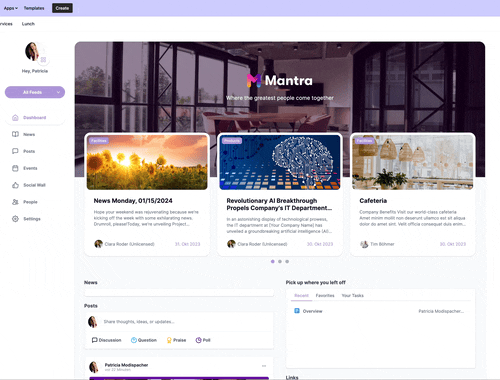Open the News Monday, 01/15/2024 article title
500x380 pixels.
(x=133, y=201)
